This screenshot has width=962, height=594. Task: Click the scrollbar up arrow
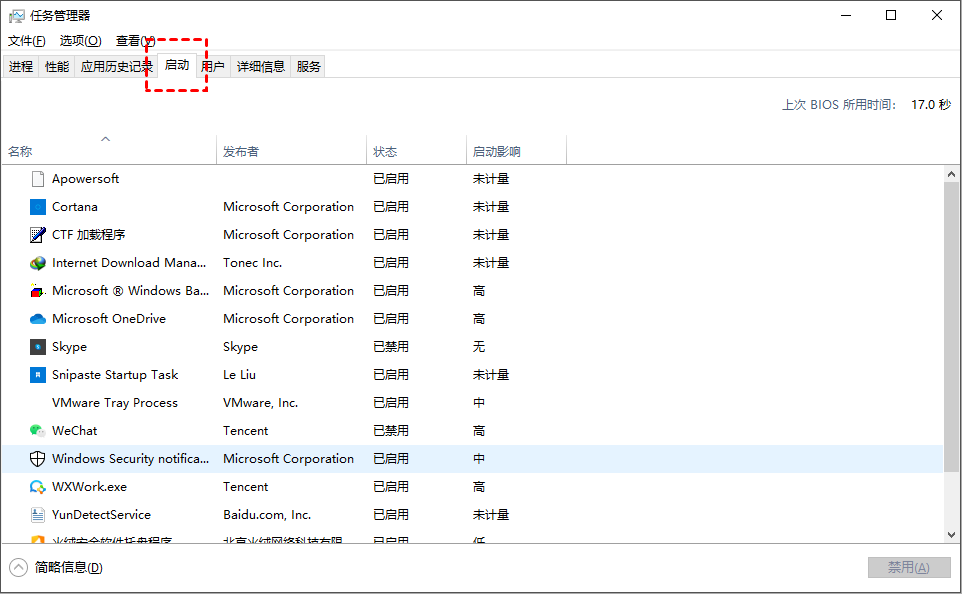coord(952,174)
